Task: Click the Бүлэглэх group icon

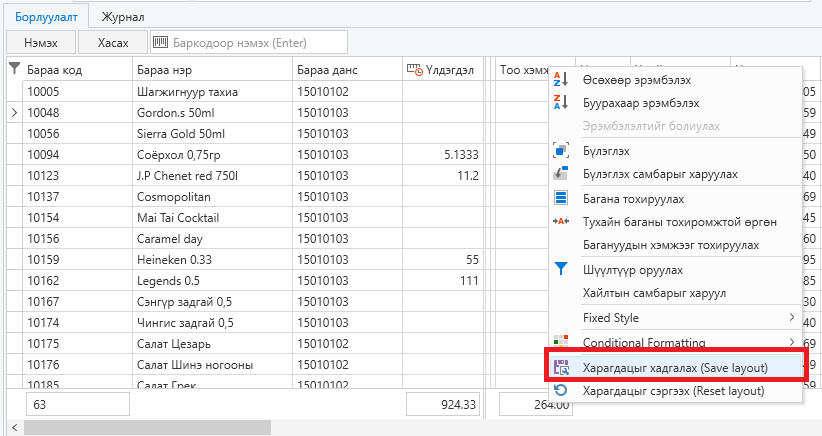Action: (560, 151)
